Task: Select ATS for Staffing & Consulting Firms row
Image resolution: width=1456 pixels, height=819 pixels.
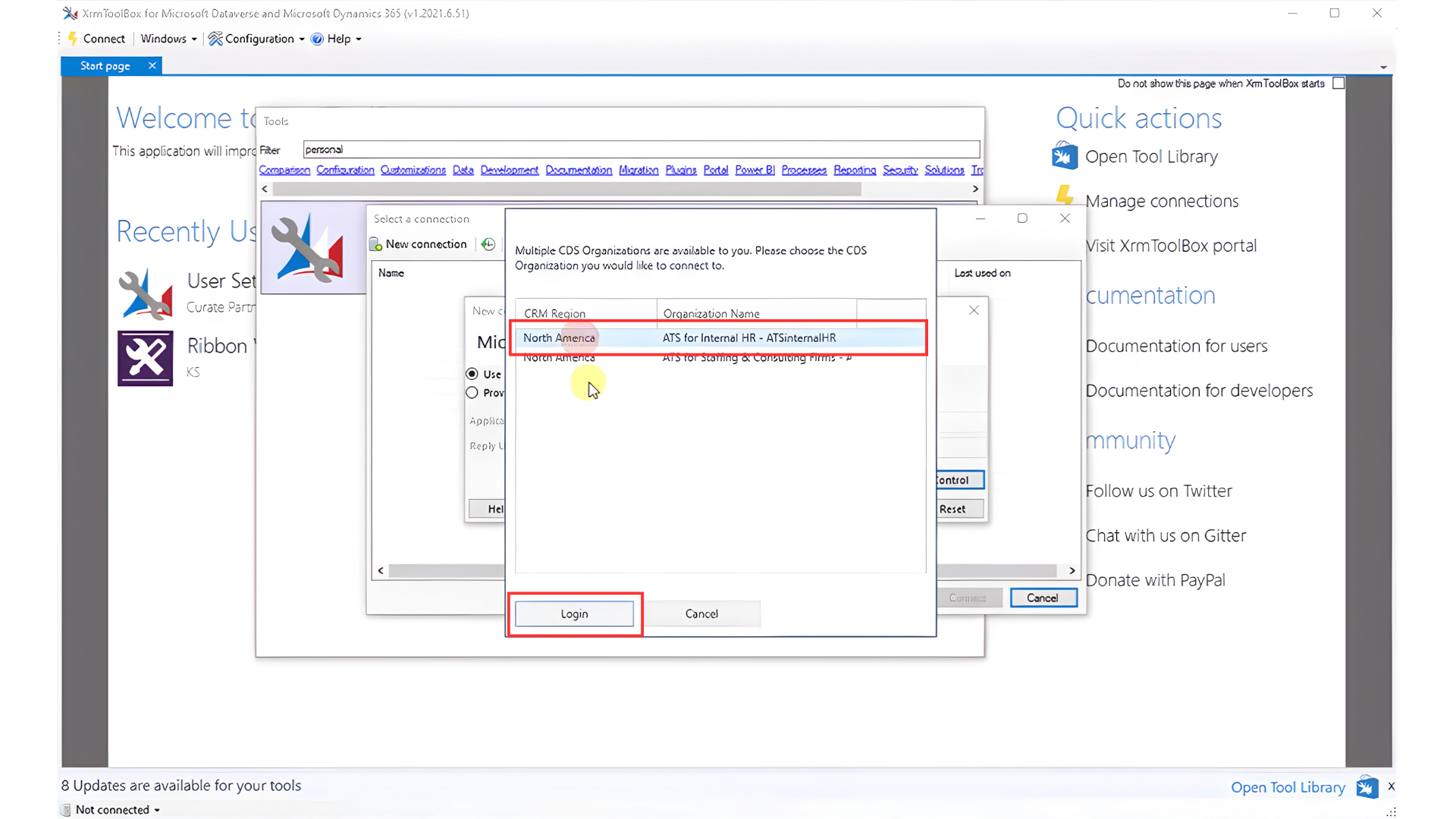Action: [720, 358]
